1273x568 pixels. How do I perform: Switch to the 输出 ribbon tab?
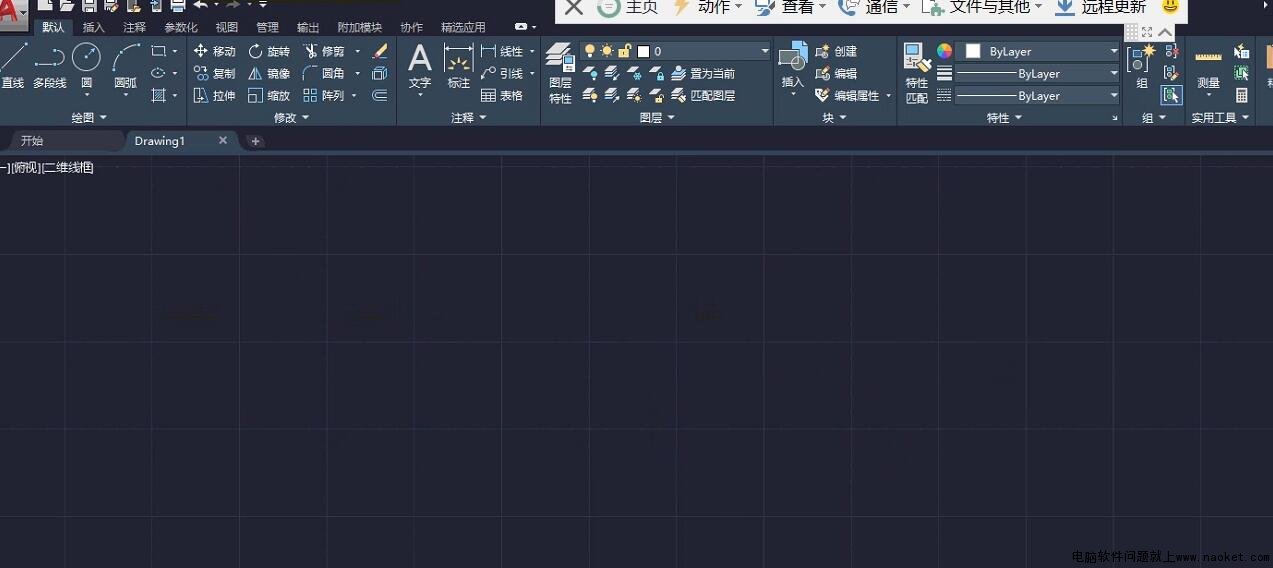point(308,28)
